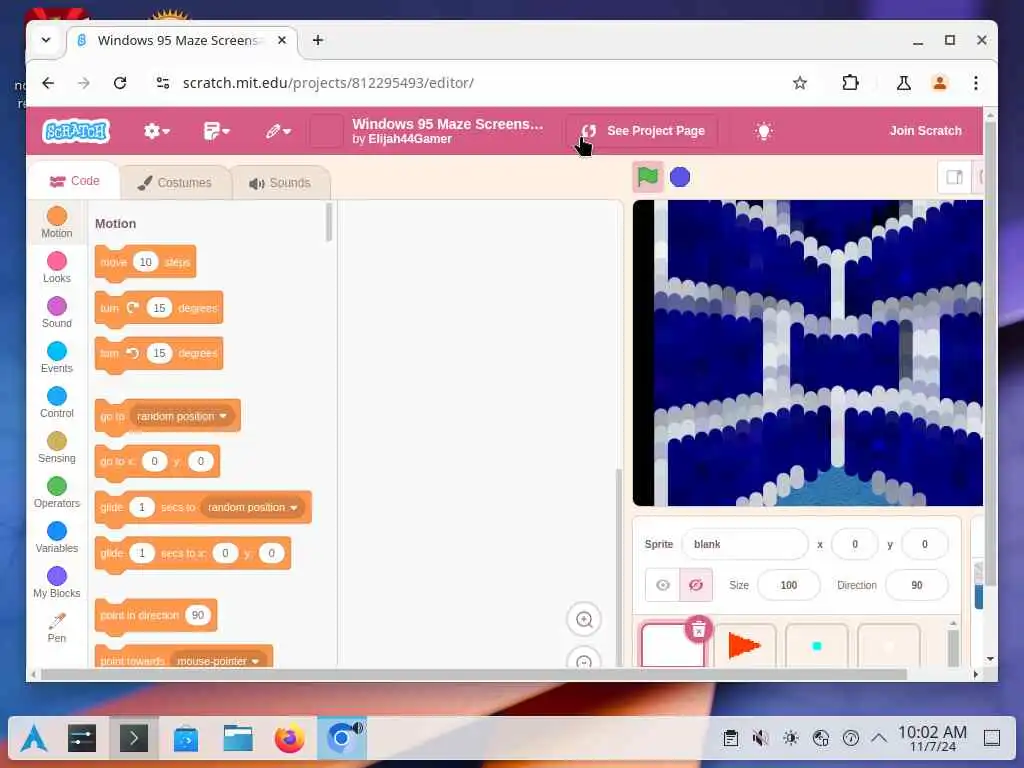Click the sprite Direction field

917,585
